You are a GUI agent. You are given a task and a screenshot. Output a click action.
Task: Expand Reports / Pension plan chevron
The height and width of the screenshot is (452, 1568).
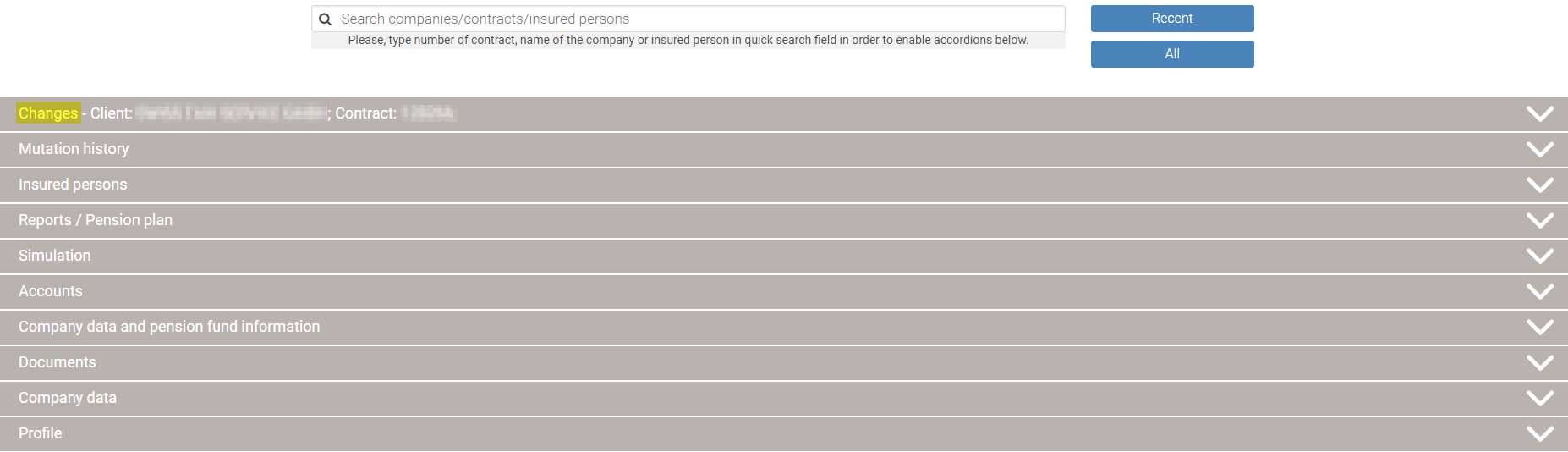[1539, 220]
